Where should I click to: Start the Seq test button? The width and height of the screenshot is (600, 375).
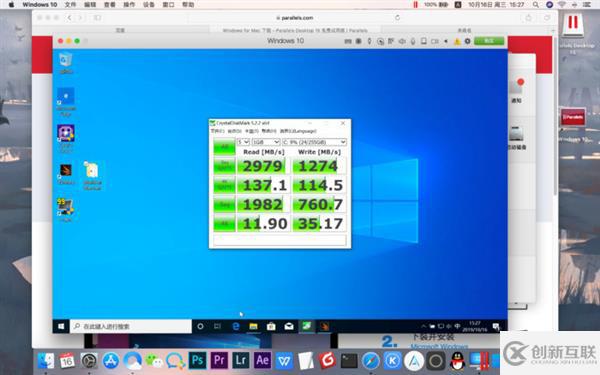pyautogui.click(x=224, y=204)
